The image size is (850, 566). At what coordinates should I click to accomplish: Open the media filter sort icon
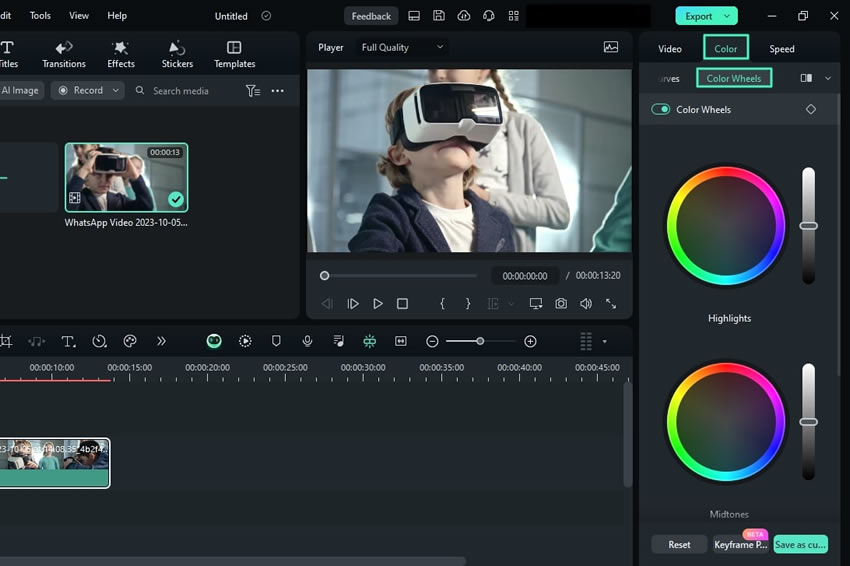point(253,91)
